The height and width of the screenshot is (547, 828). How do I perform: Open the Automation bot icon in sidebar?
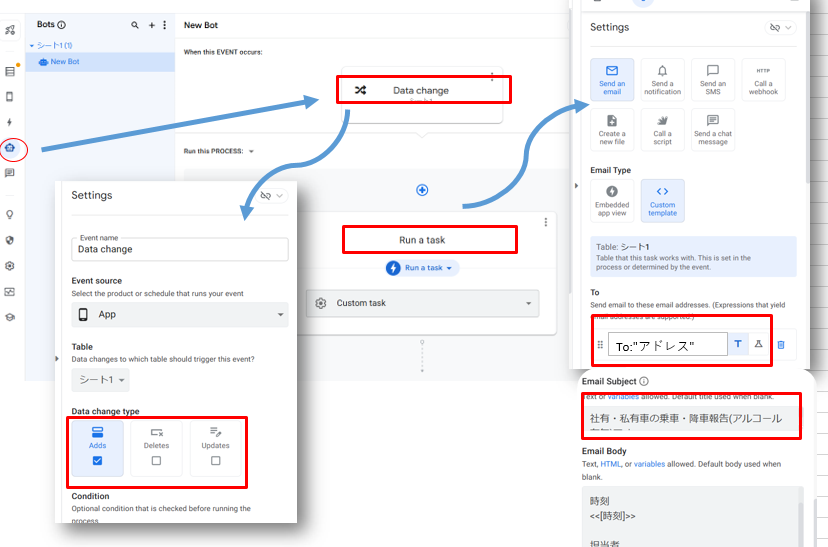coord(10,148)
